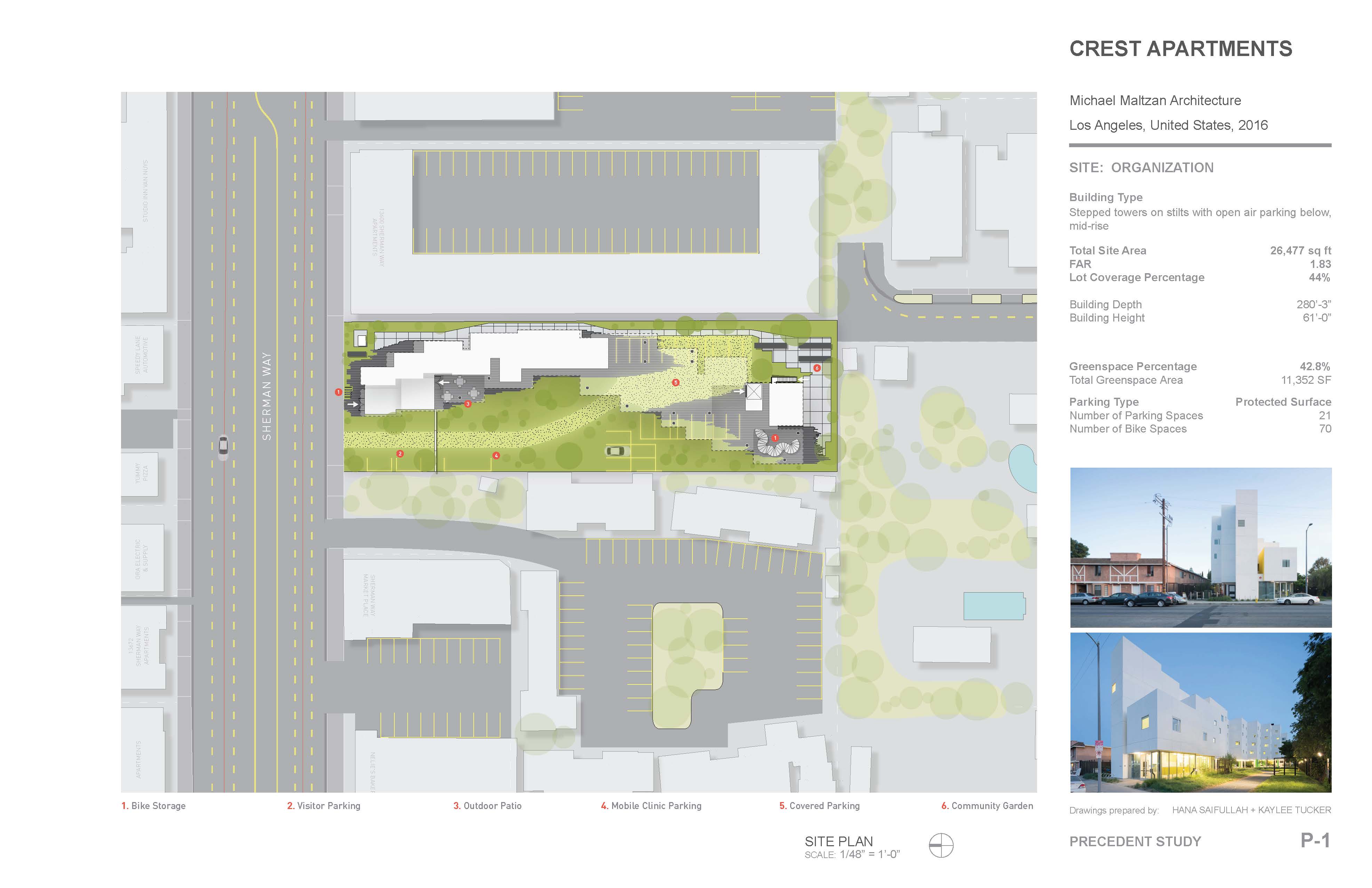Click the '6. Community Garden' legend label
Viewport: 1372px width, 888px height.
pos(987,806)
